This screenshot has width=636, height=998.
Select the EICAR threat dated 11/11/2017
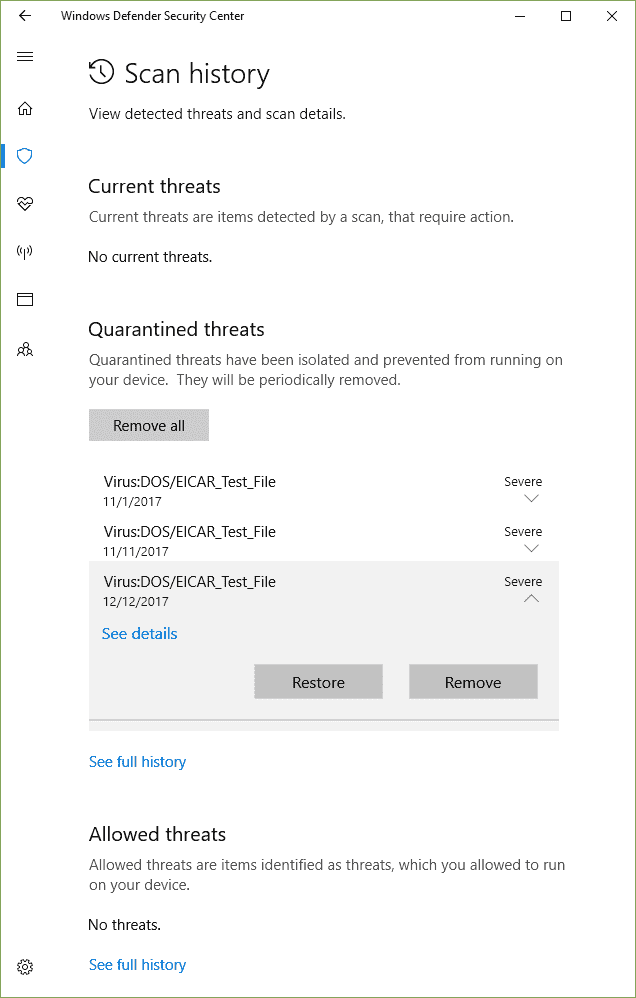point(324,540)
